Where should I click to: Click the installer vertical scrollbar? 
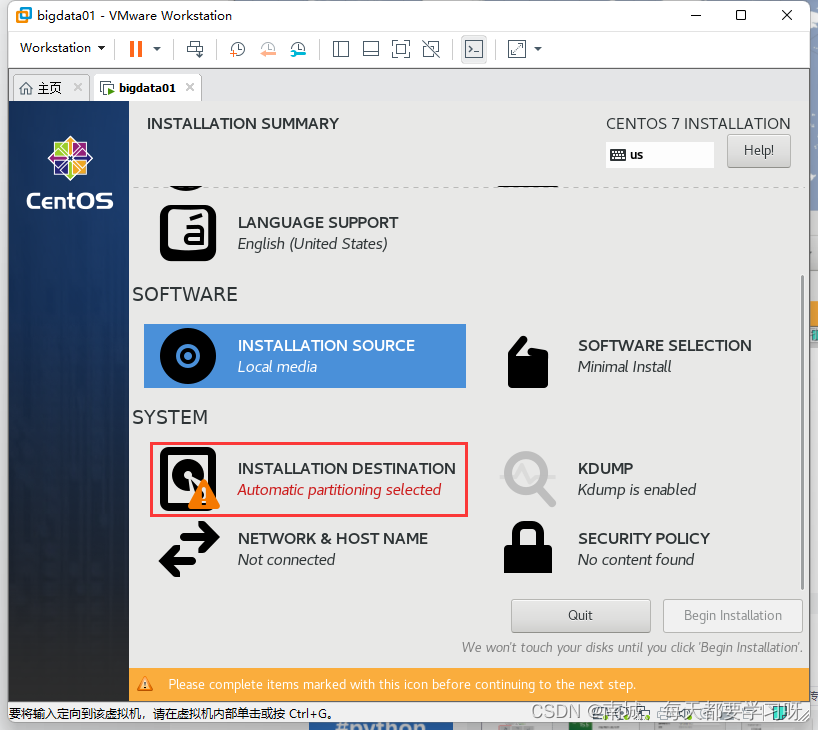point(802,432)
